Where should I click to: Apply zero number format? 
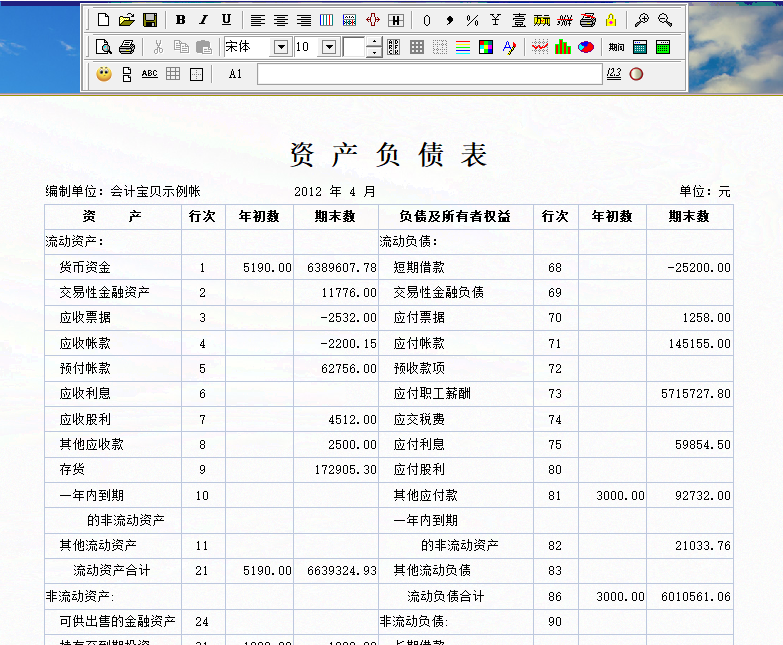pos(426,20)
